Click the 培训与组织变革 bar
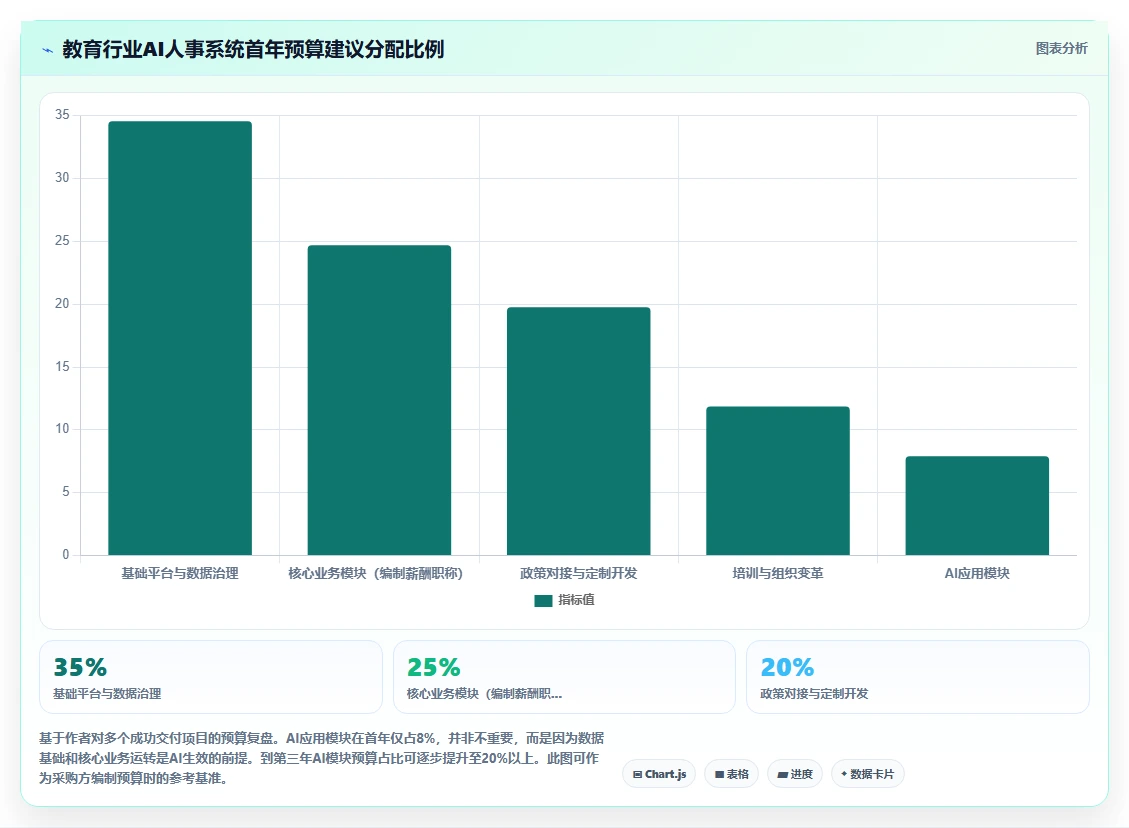This screenshot has height=828, width=1129. pyautogui.click(x=778, y=481)
